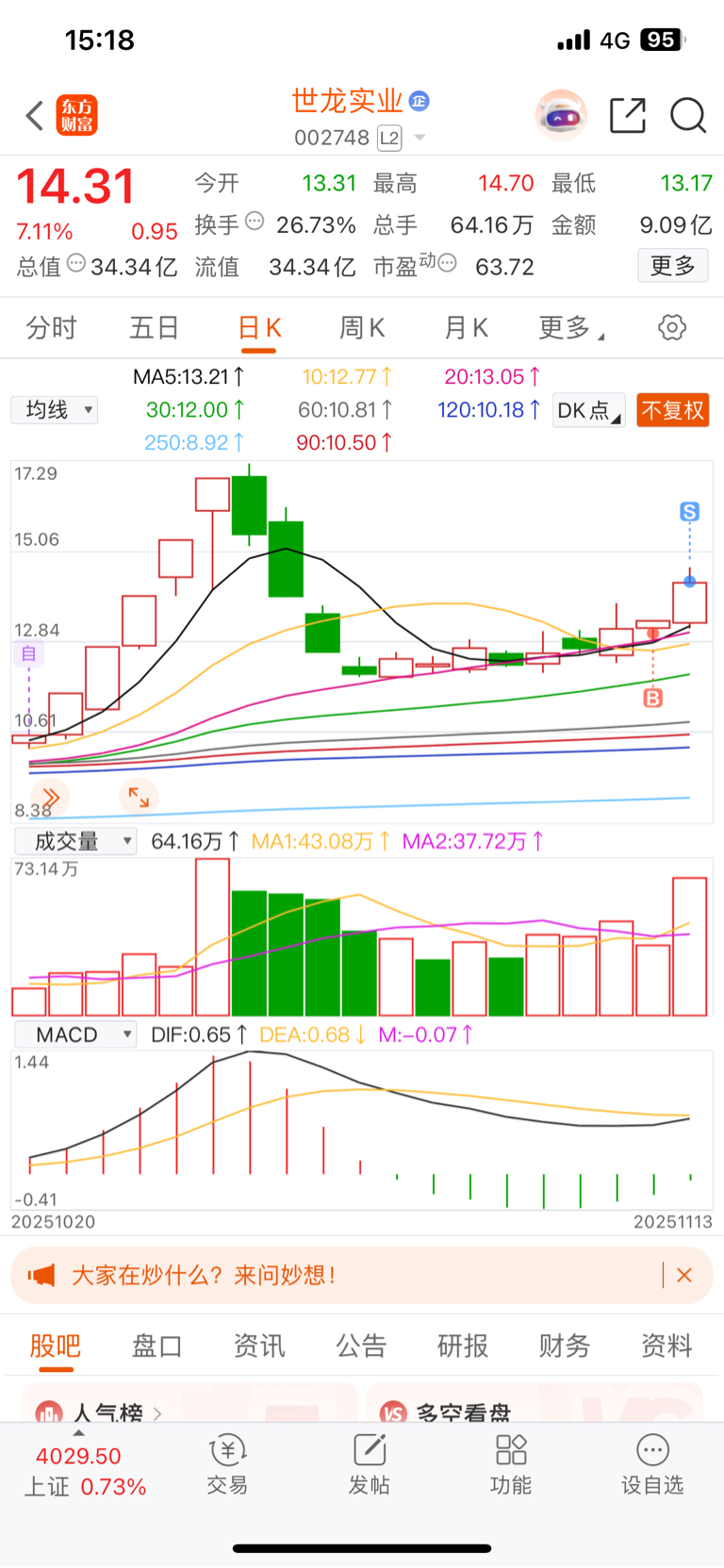Switch to 分时 chart tab

[52, 328]
